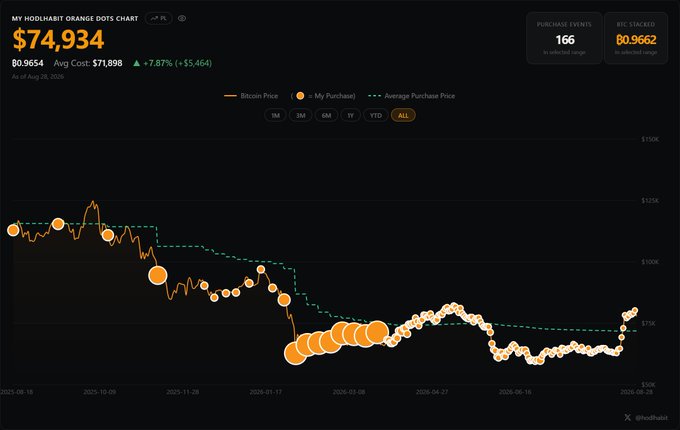Open the X logo icon beside @hodlhabit
This screenshot has width=680, height=430.
(x=628, y=417)
